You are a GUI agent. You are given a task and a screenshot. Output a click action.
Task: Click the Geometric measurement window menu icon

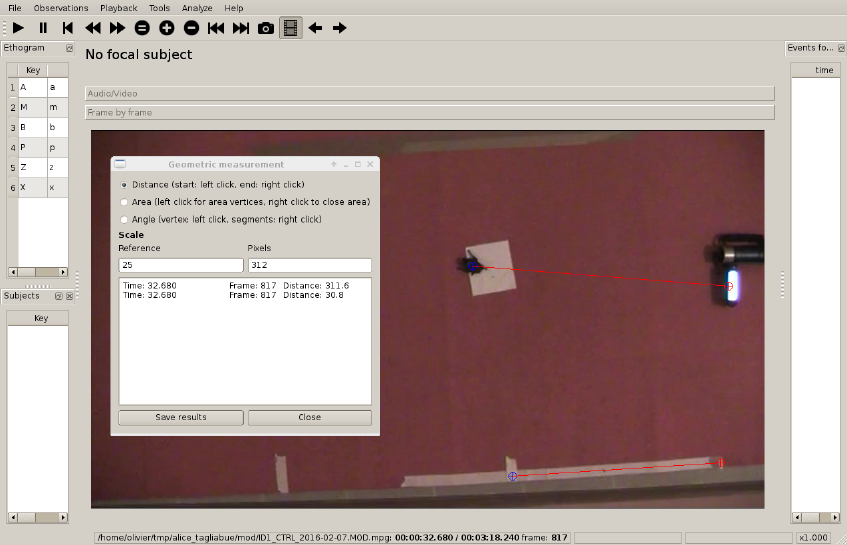pos(120,164)
